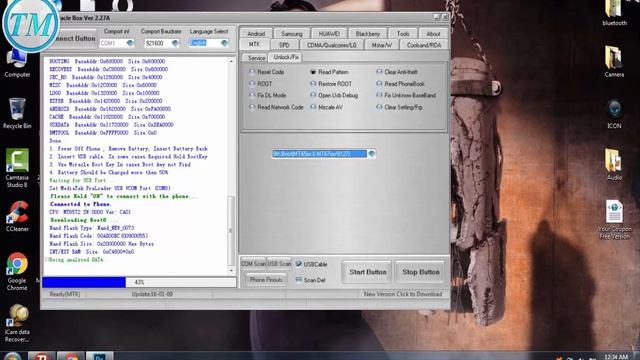Open the Tools tab
This screenshot has height=360, width=640.
403,33
